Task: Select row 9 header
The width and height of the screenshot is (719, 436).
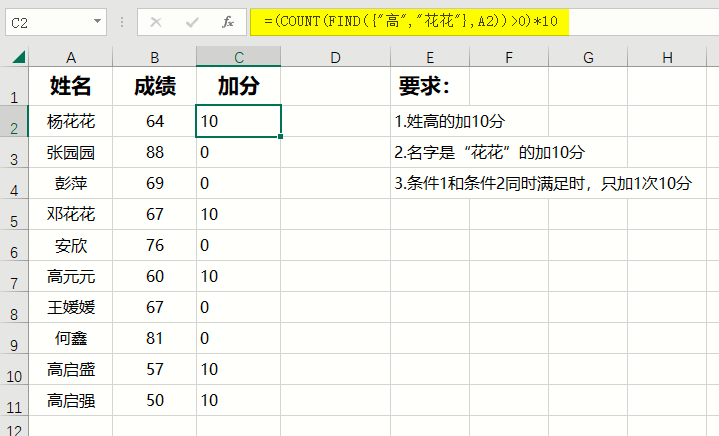Action: click(14, 338)
